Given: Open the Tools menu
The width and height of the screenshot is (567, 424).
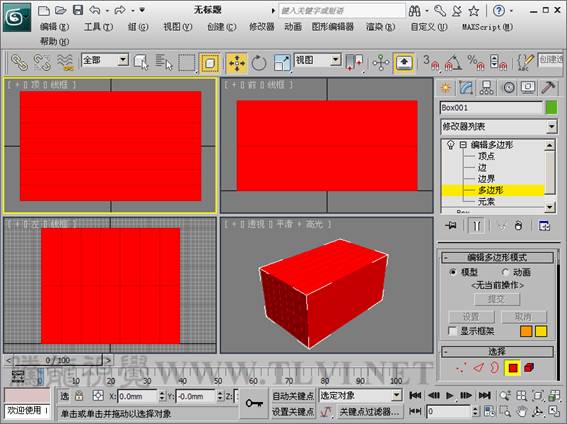Looking at the screenshot, I should [x=98, y=26].
